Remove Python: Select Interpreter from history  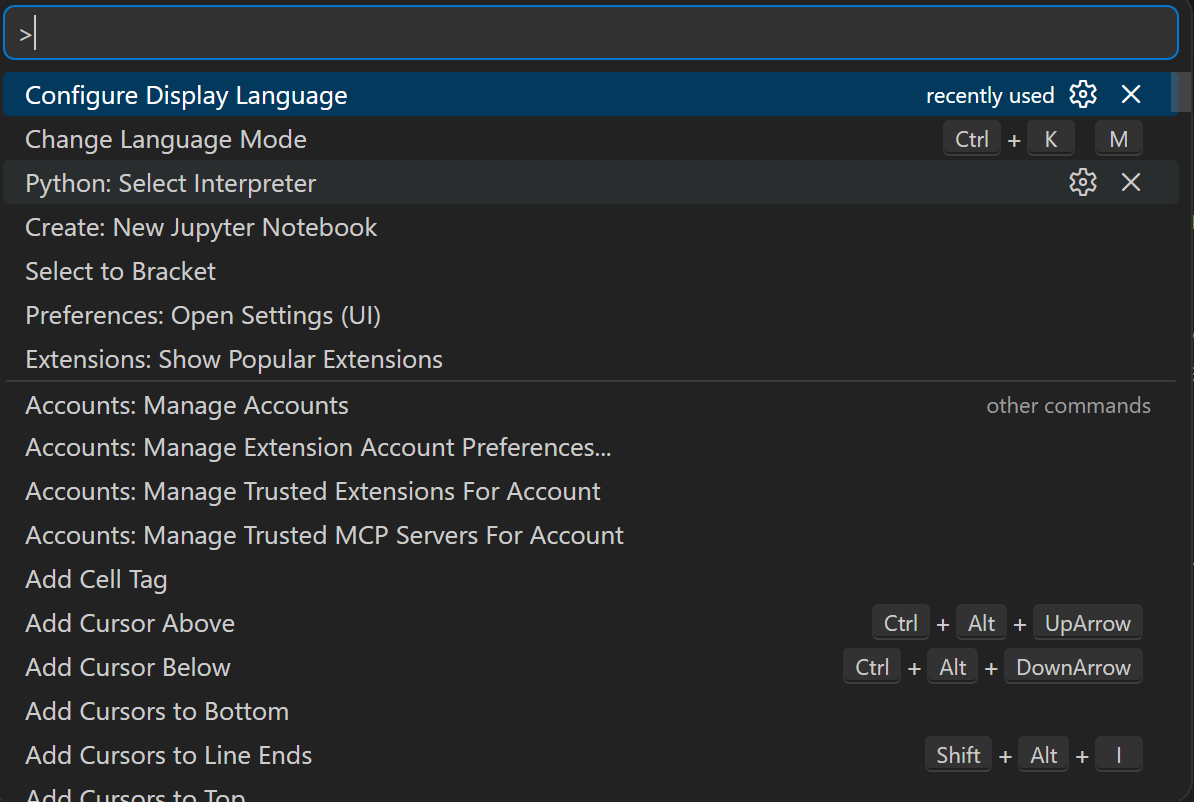click(x=1131, y=182)
